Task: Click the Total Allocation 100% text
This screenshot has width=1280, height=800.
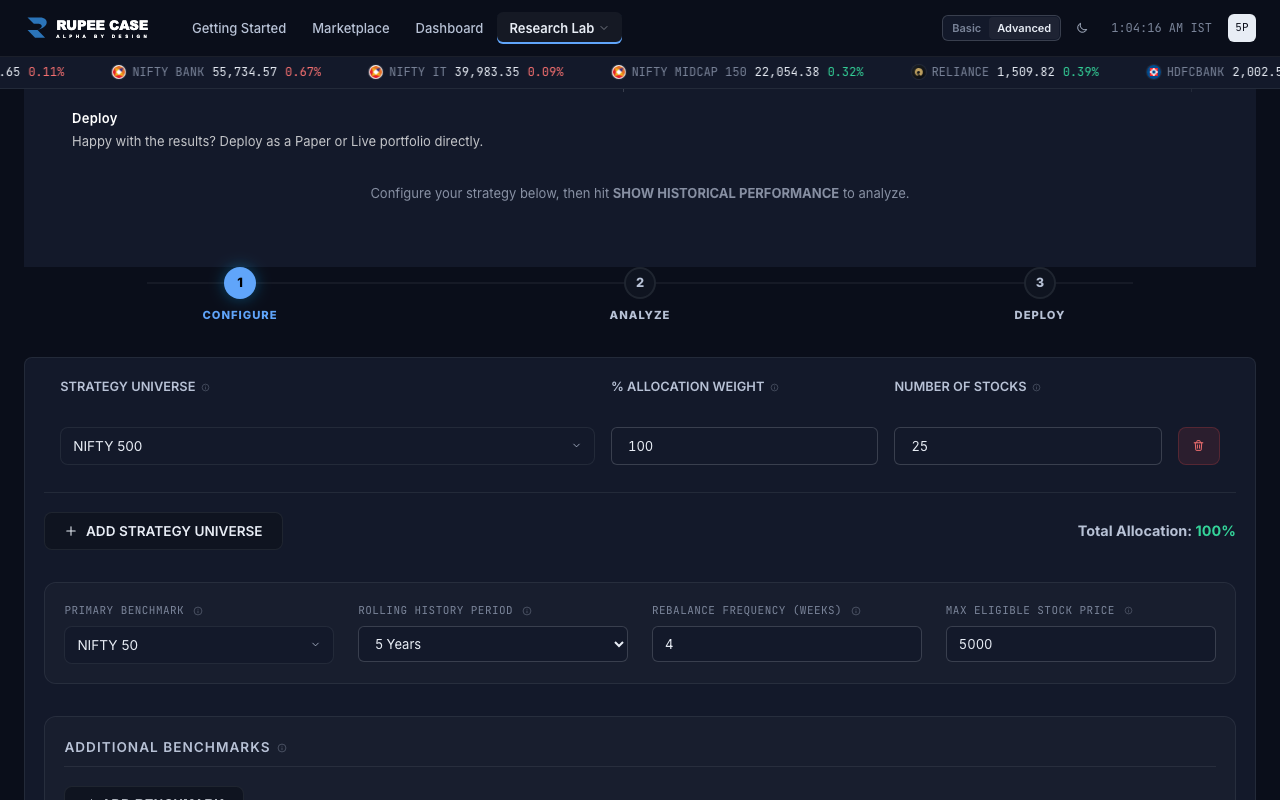Action: (x=1156, y=531)
